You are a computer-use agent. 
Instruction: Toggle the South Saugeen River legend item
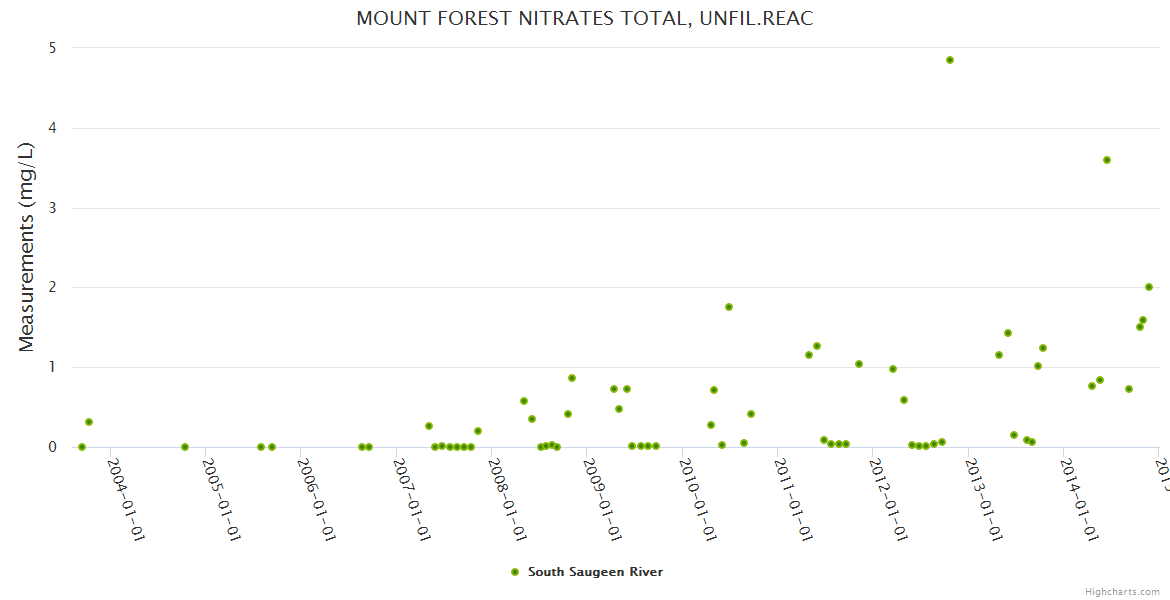pos(594,572)
